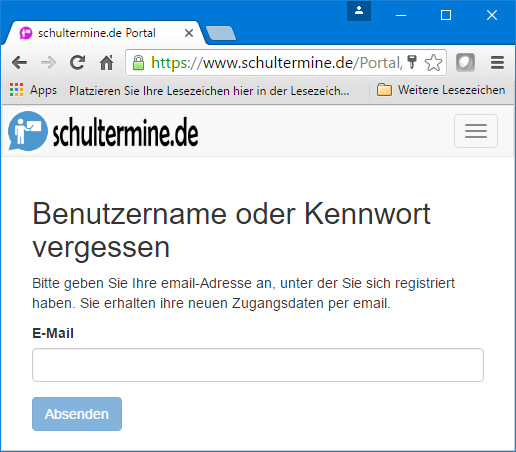This screenshot has height=452, width=516.
Task: Open a new tab next to Portal tab
Action: (221, 33)
